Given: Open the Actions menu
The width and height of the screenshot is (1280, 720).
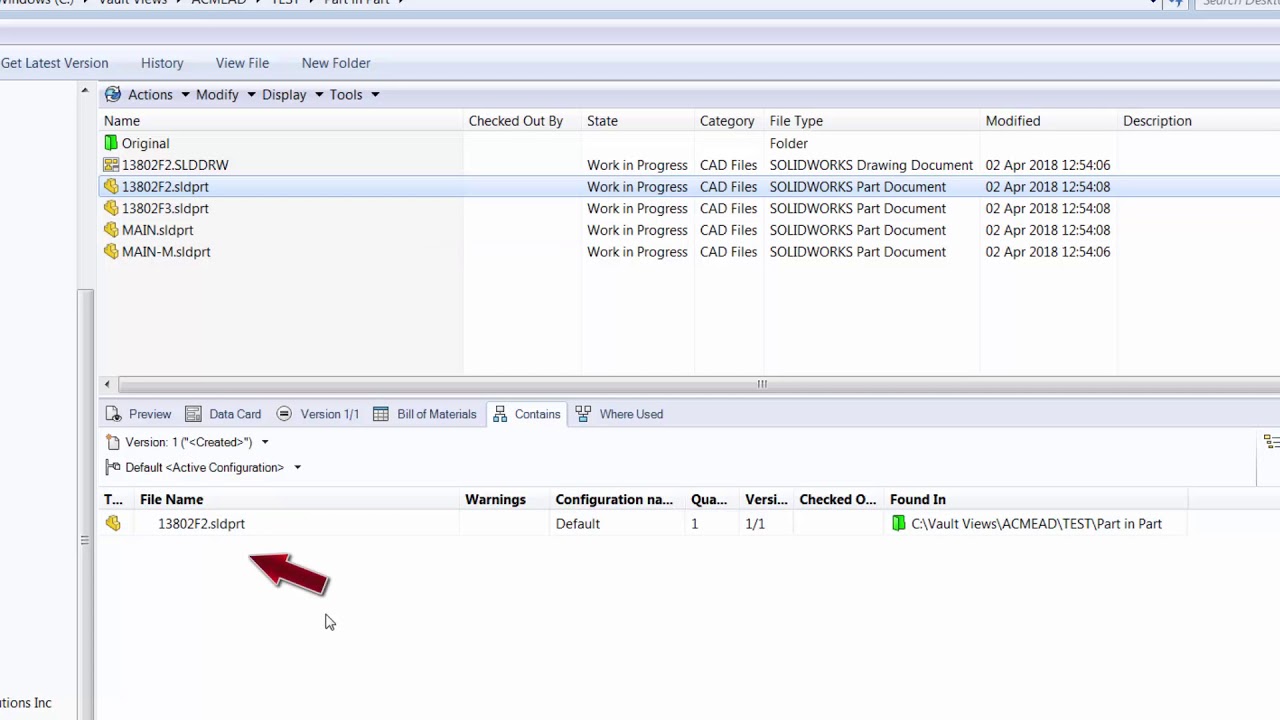Looking at the screenshot, I should (158, 95).
